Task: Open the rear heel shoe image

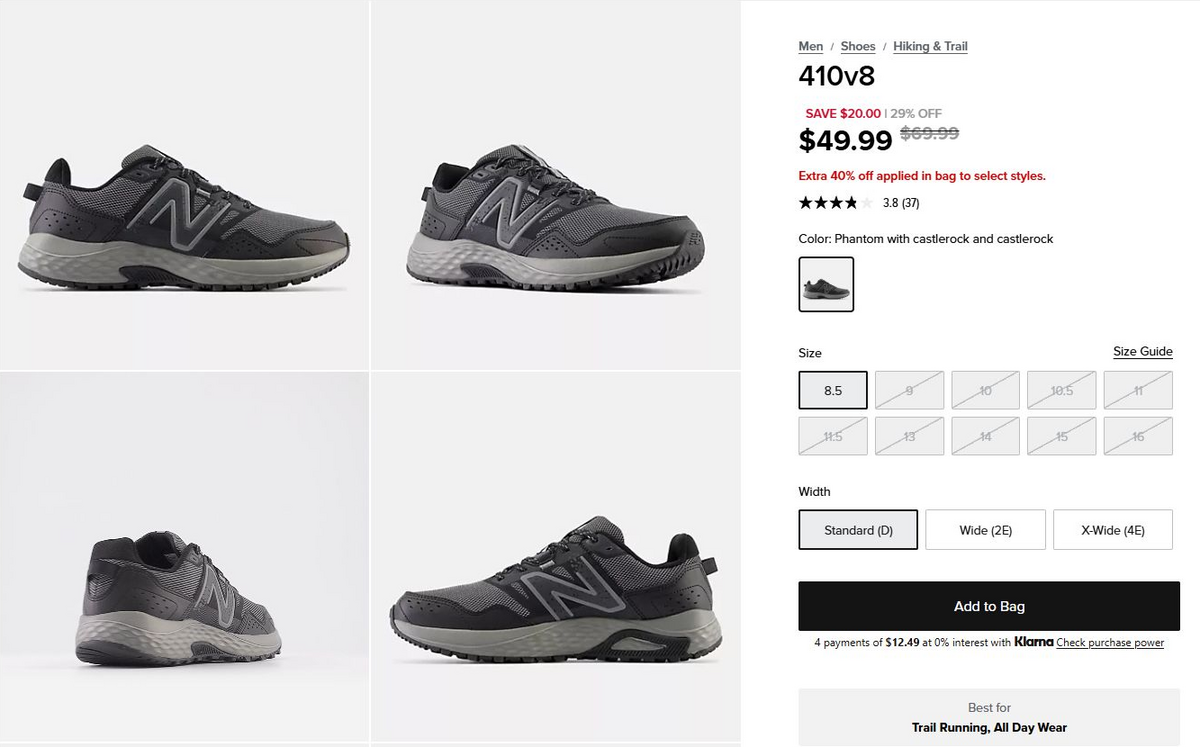Action: pyautogui.click(x=184, y=558)
